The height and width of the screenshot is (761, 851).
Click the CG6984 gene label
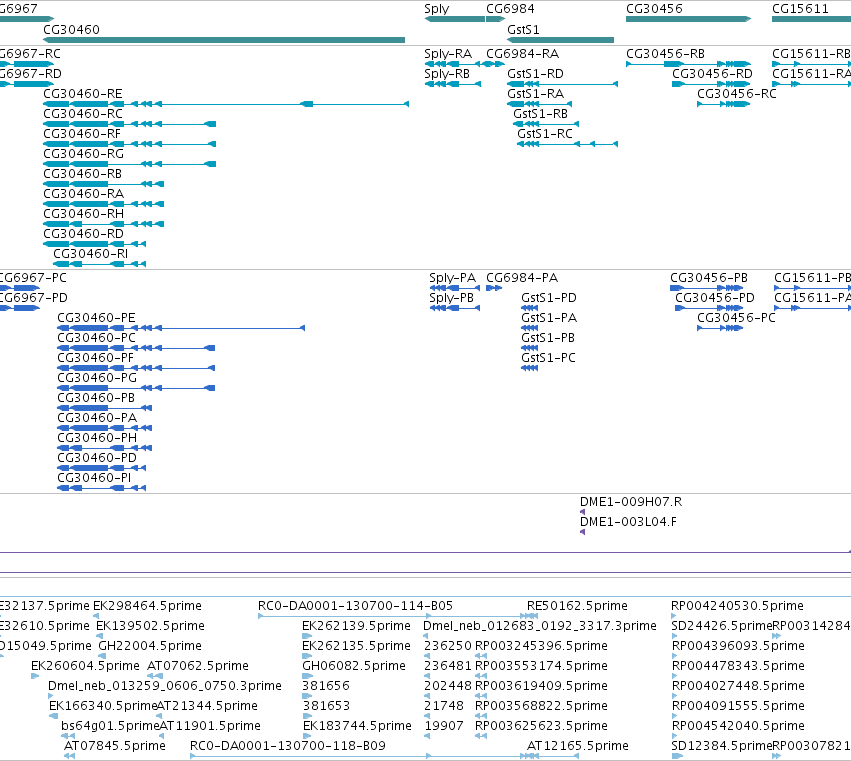coord(510,9)
